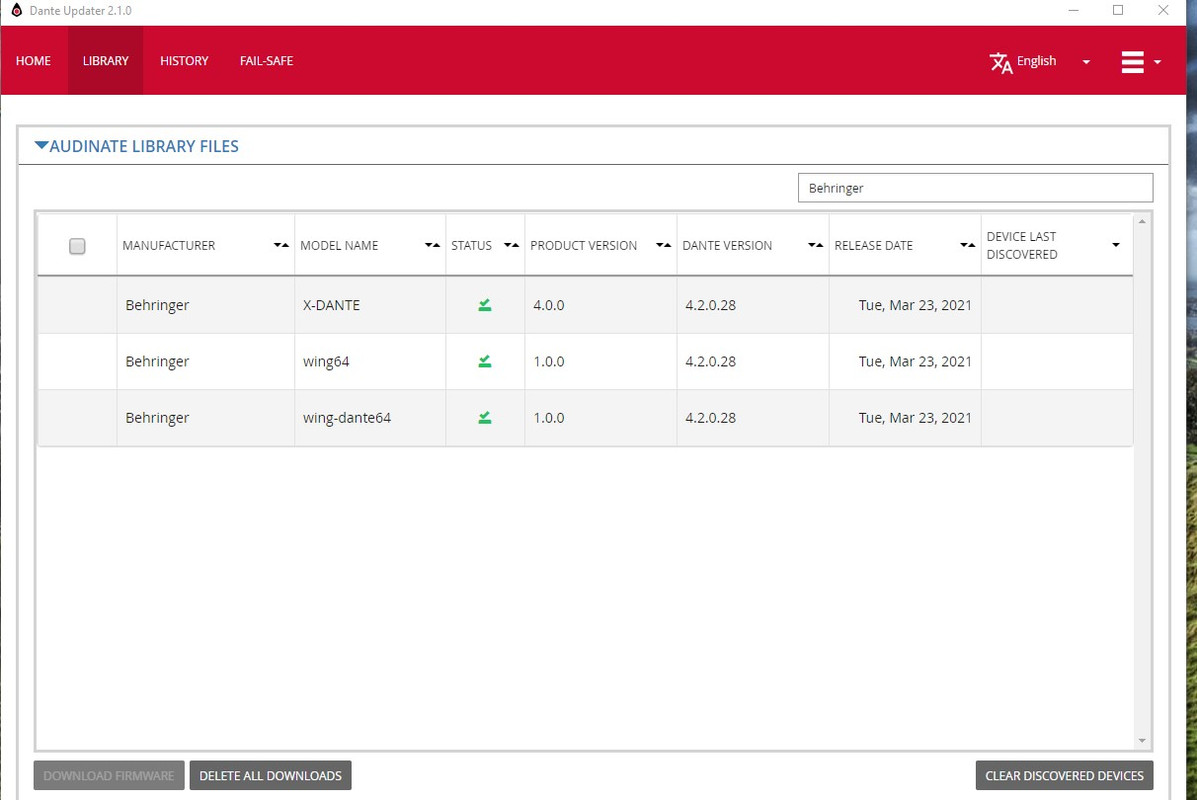
Task: Select the LIBRARY tab
Action: tap(105, 61)
